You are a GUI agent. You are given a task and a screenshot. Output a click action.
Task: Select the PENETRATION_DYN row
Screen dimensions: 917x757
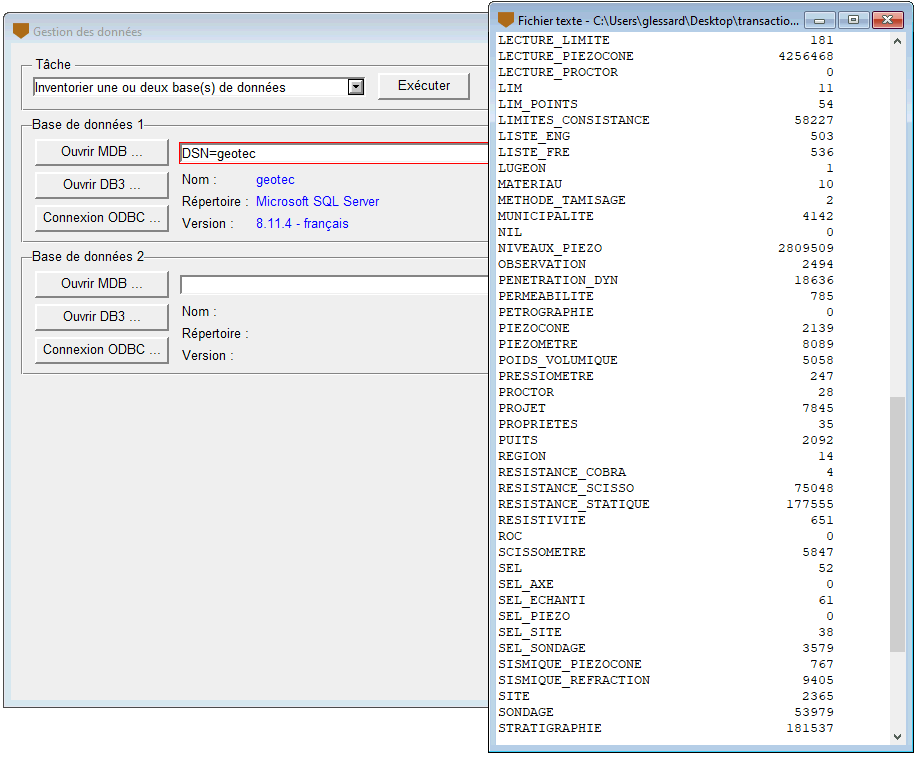[x=666, y=280]
